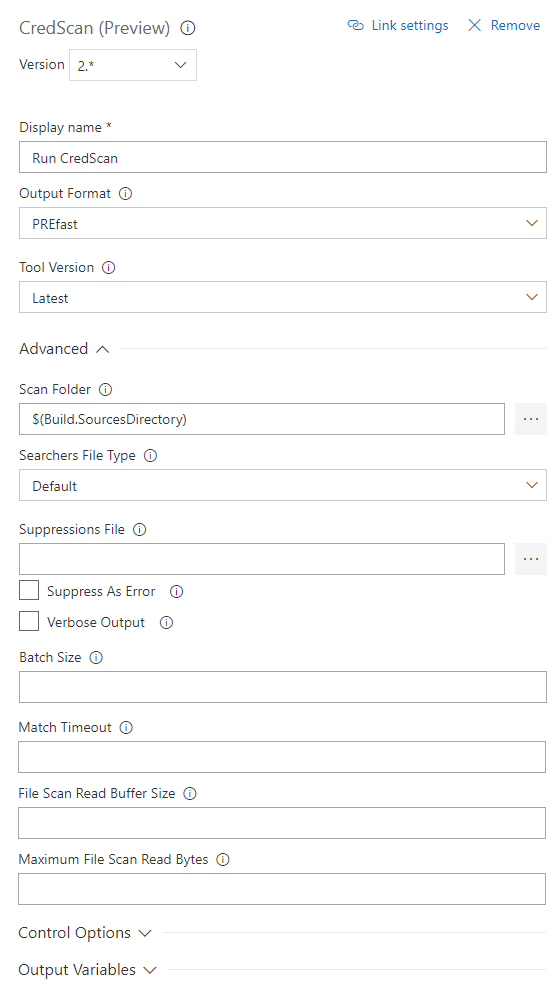Remove the CredScan task

504,25
